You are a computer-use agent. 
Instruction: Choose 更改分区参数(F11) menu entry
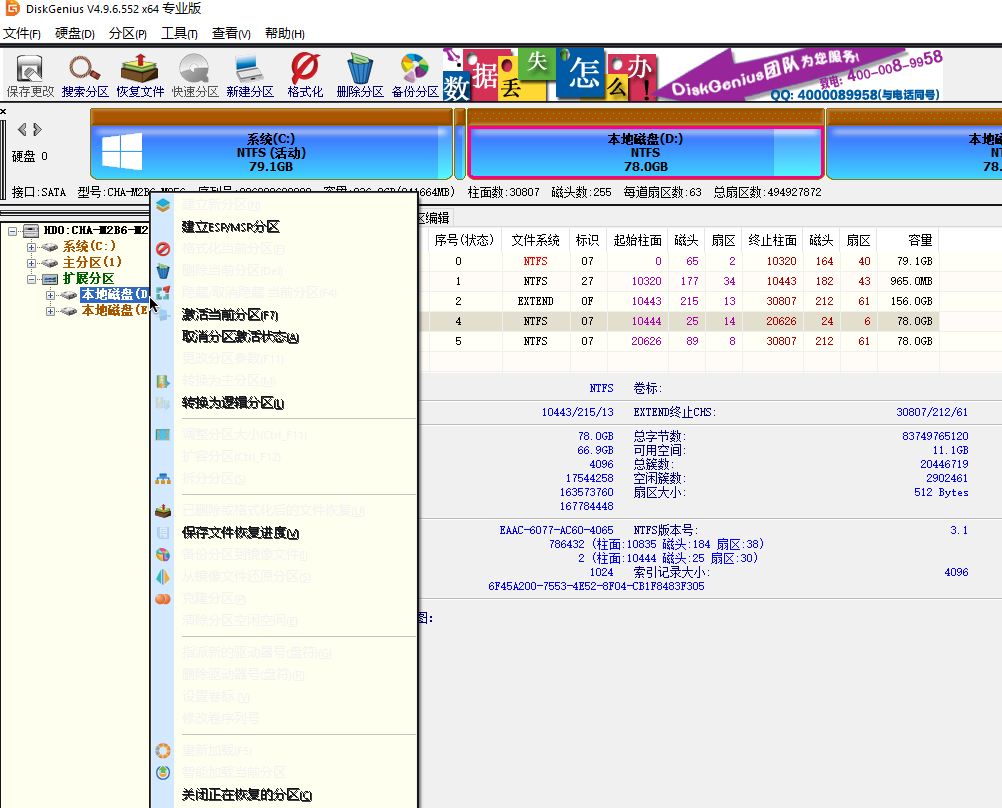233,359
